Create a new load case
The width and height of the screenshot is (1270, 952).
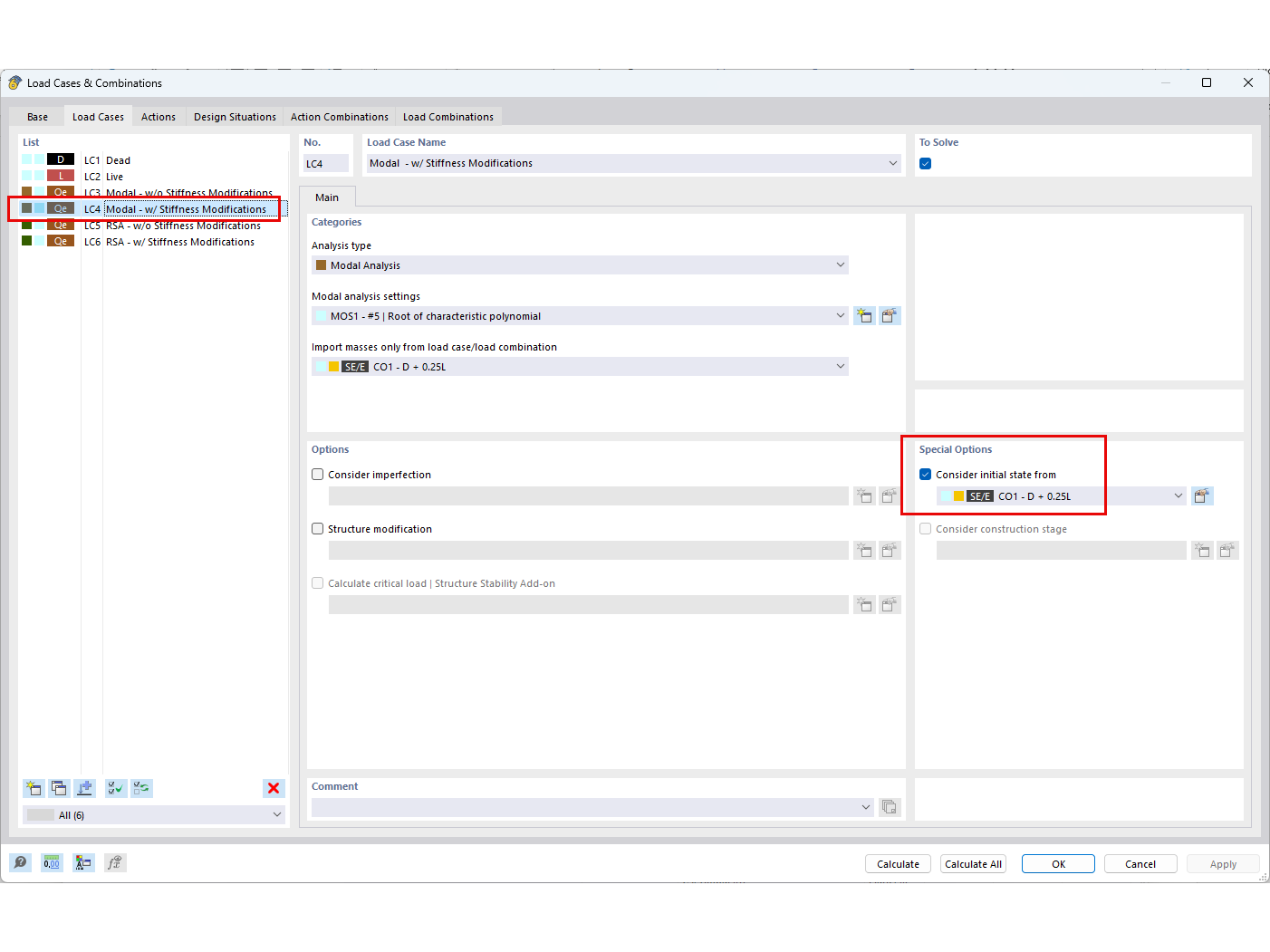point(33,788)
